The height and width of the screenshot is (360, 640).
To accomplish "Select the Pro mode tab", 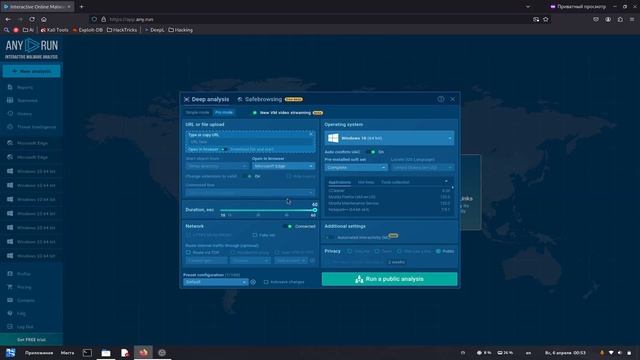I will (224, 112).
